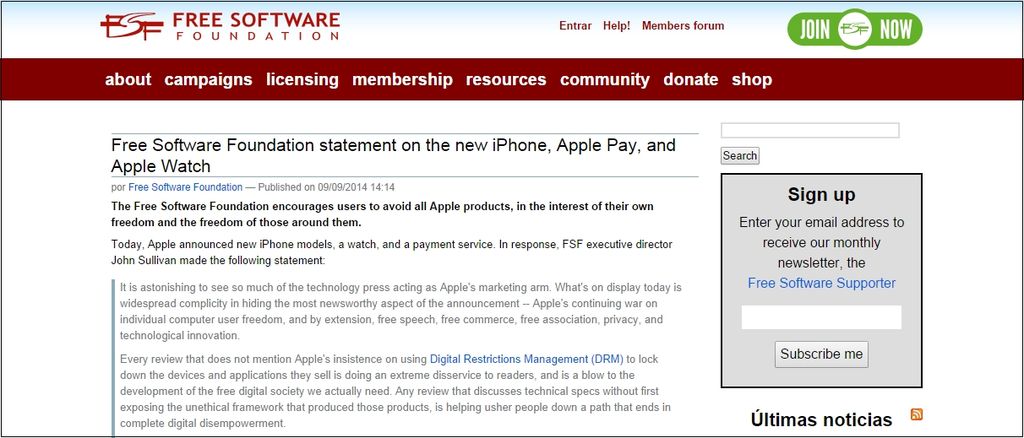Open the membership menu

tap(402, 80)
